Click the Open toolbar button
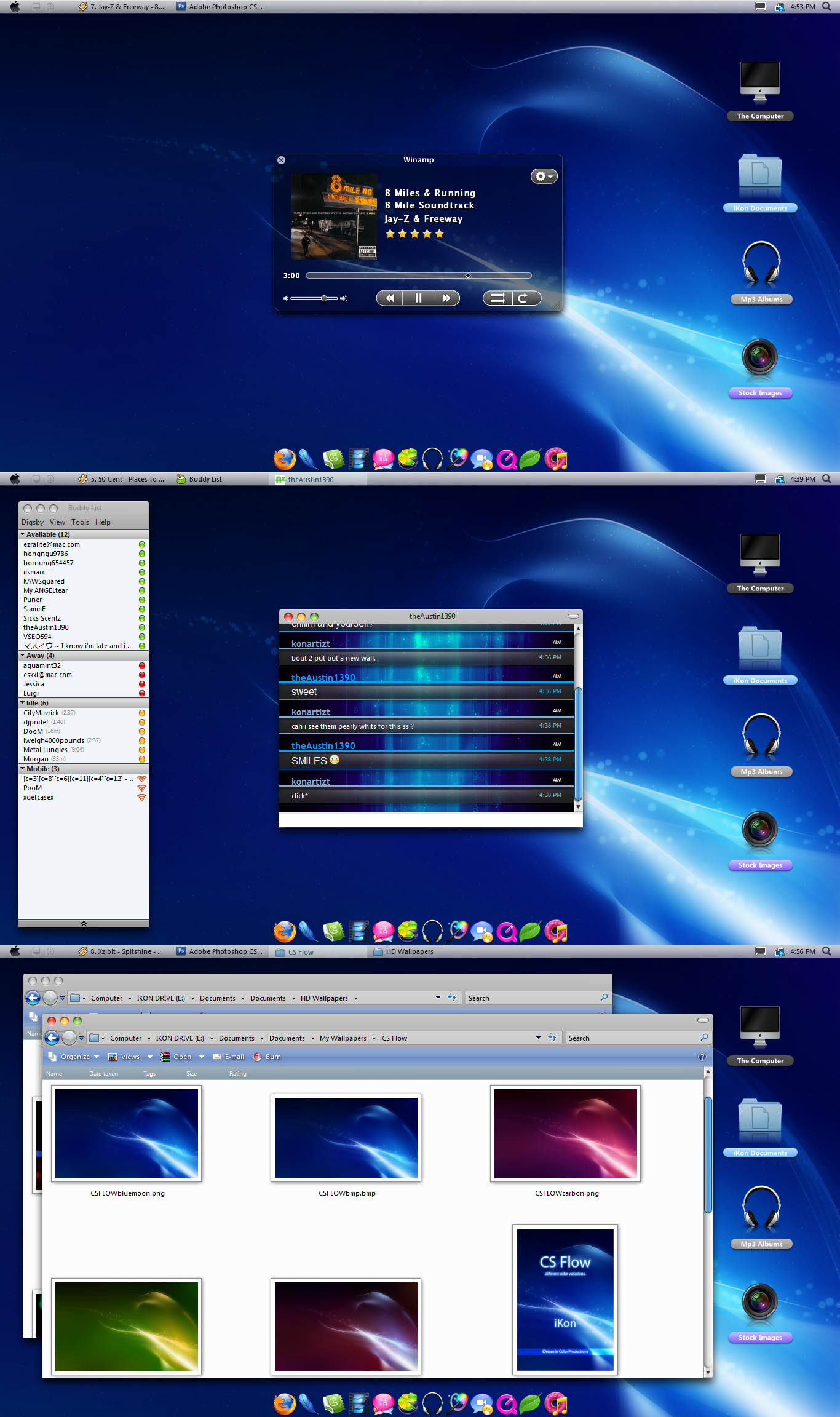The width and height of the screenshot is (840, 1417). click(176, 1057)
